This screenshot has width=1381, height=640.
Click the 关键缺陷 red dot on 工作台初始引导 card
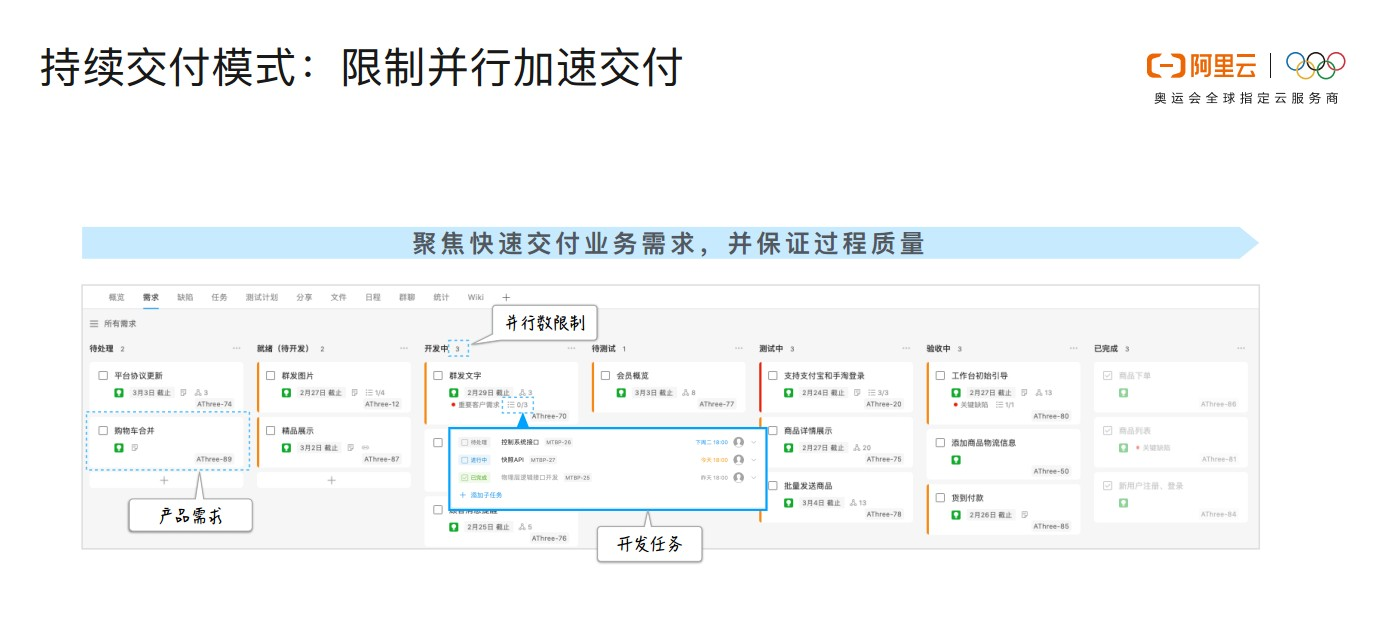955,405
